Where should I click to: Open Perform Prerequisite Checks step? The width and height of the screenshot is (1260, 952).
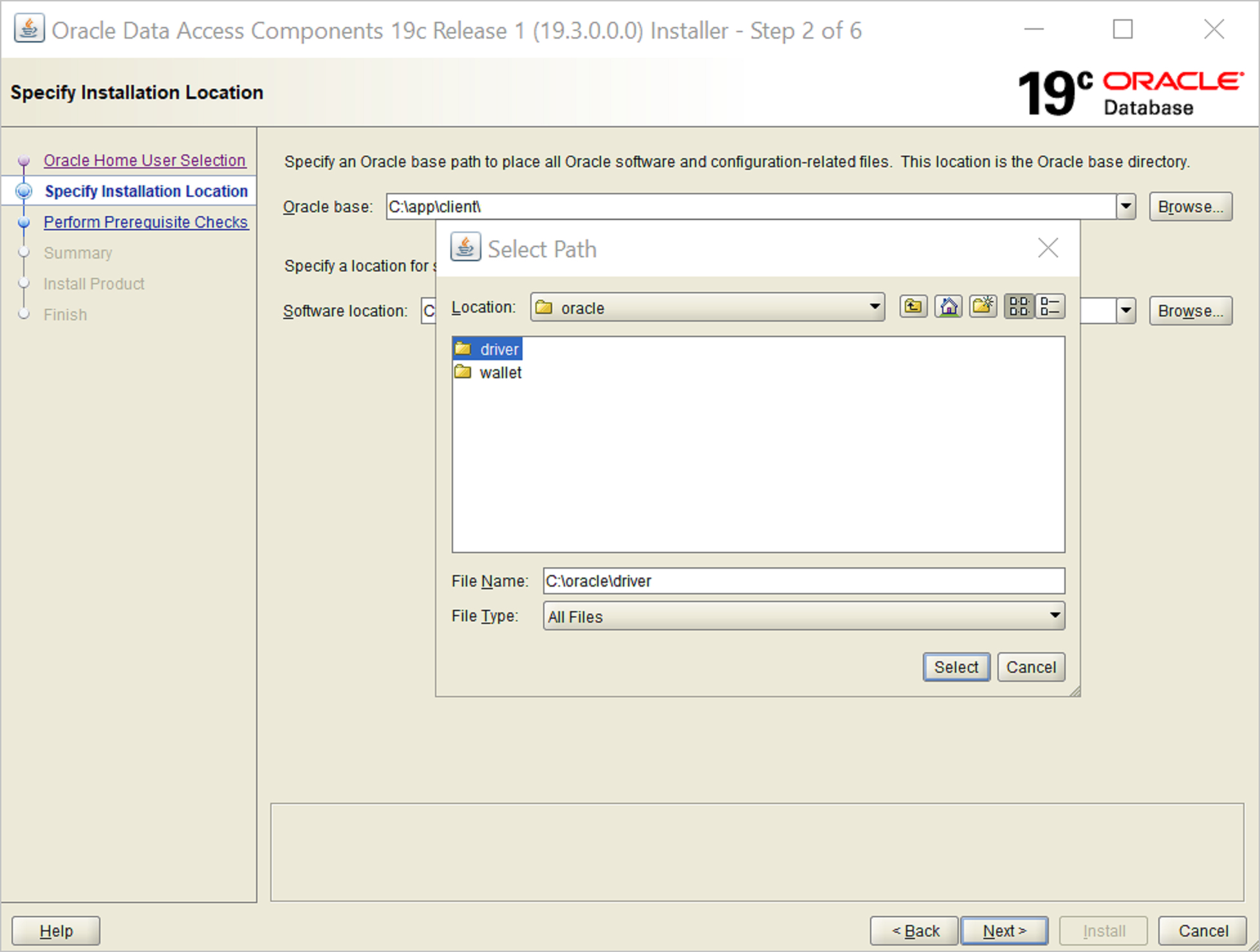[146, 222]
